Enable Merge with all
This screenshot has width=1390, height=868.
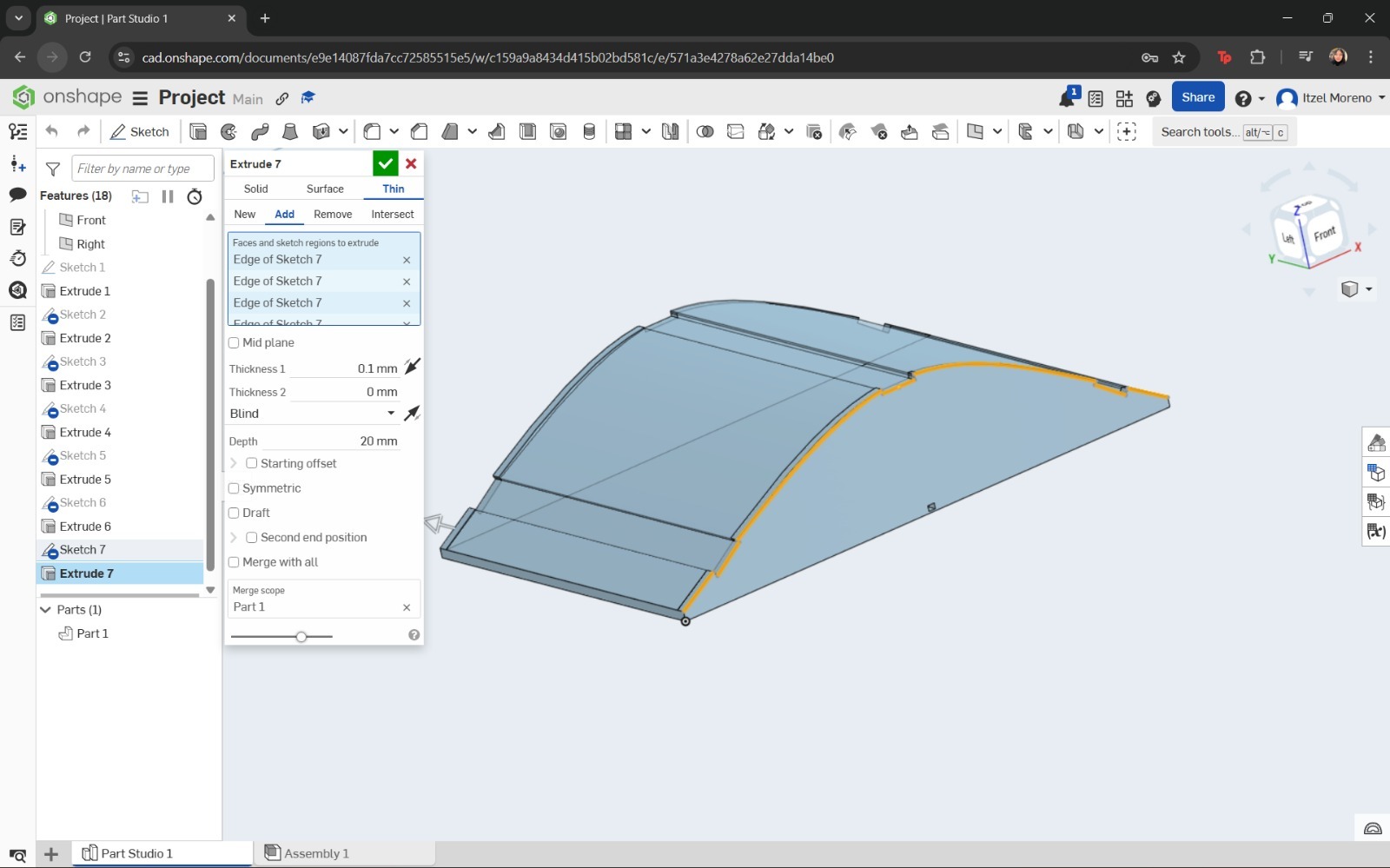(x=233, y=562)
